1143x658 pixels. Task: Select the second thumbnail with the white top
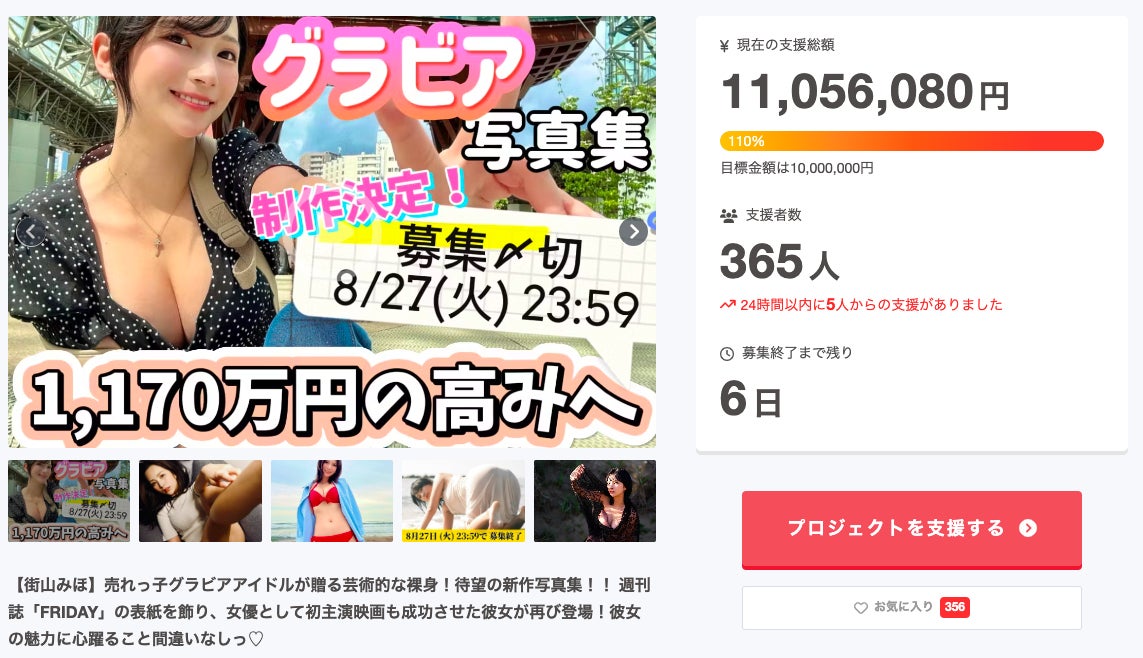[200, 501]
